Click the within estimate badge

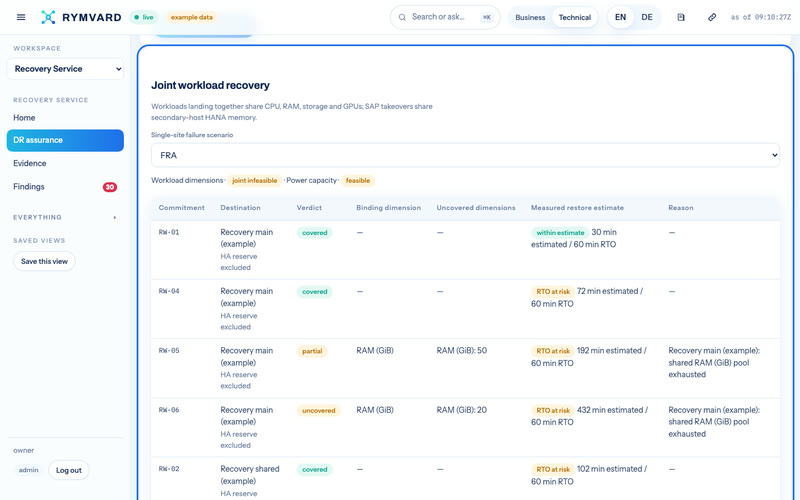click(x=560, y=233)
